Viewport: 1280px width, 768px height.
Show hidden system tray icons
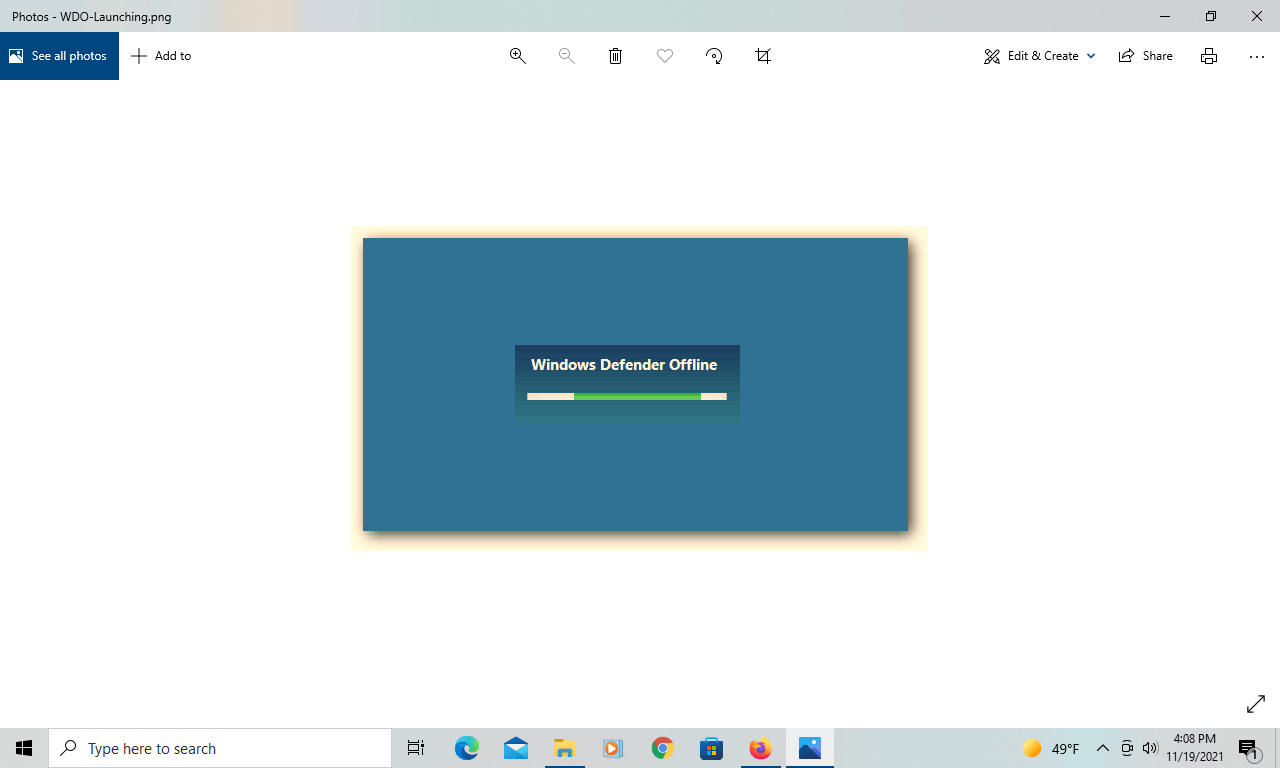tap(1103, 748)
